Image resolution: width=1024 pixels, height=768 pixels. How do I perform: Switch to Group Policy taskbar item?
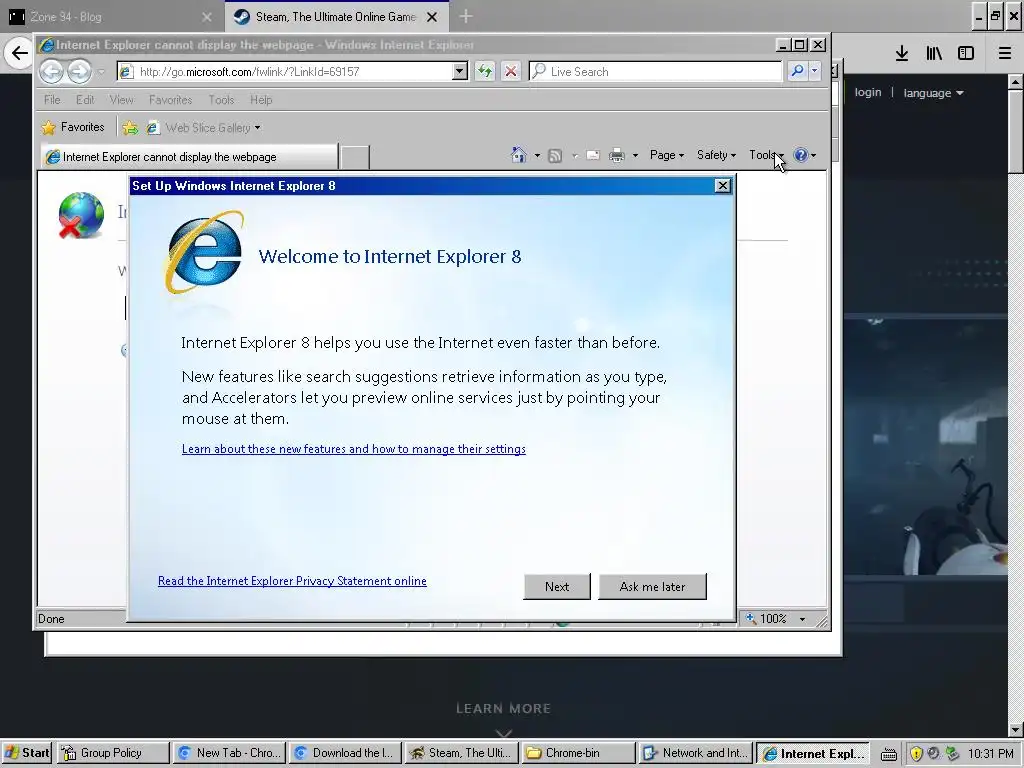pos(113,753)
